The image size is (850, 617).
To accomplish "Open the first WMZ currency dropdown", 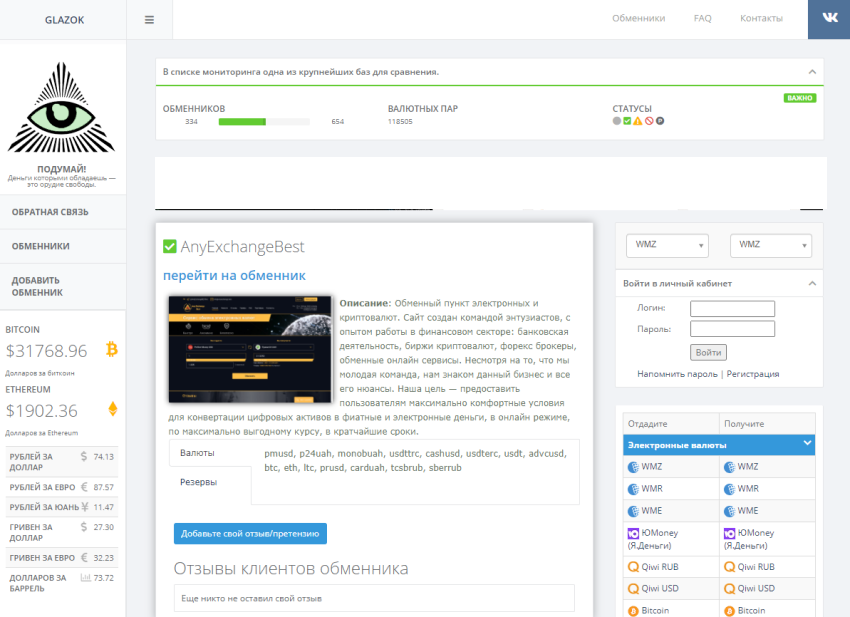I will pos(667,245).
